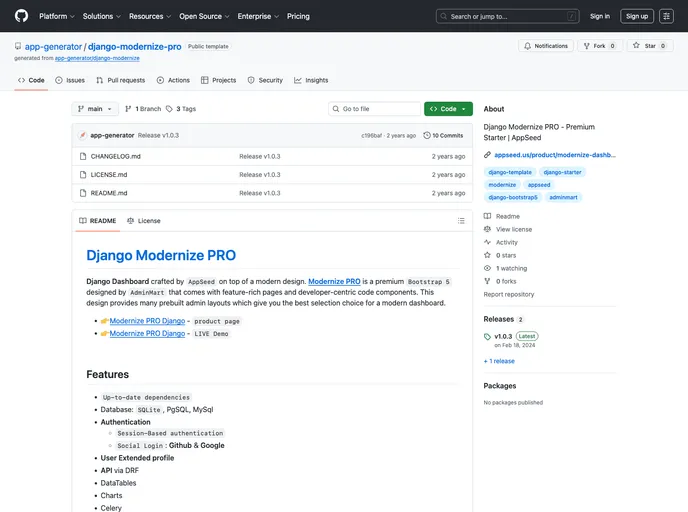The height and width of the screenshot is (512, 688).
Task: Click the star icon to star repository
Action: click(x=636, y=46)
